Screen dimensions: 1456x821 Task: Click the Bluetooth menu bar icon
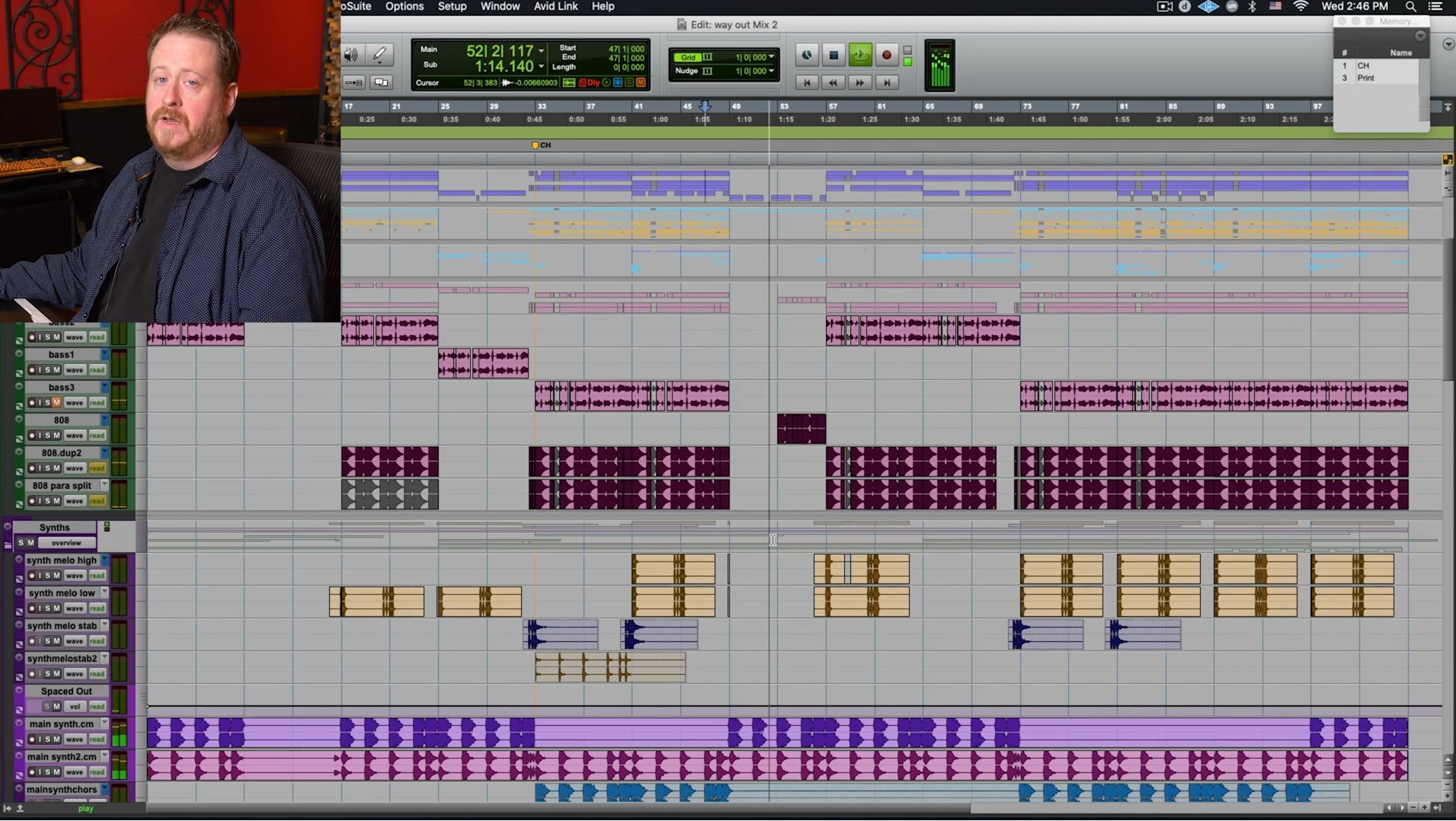click(1252, 6)
